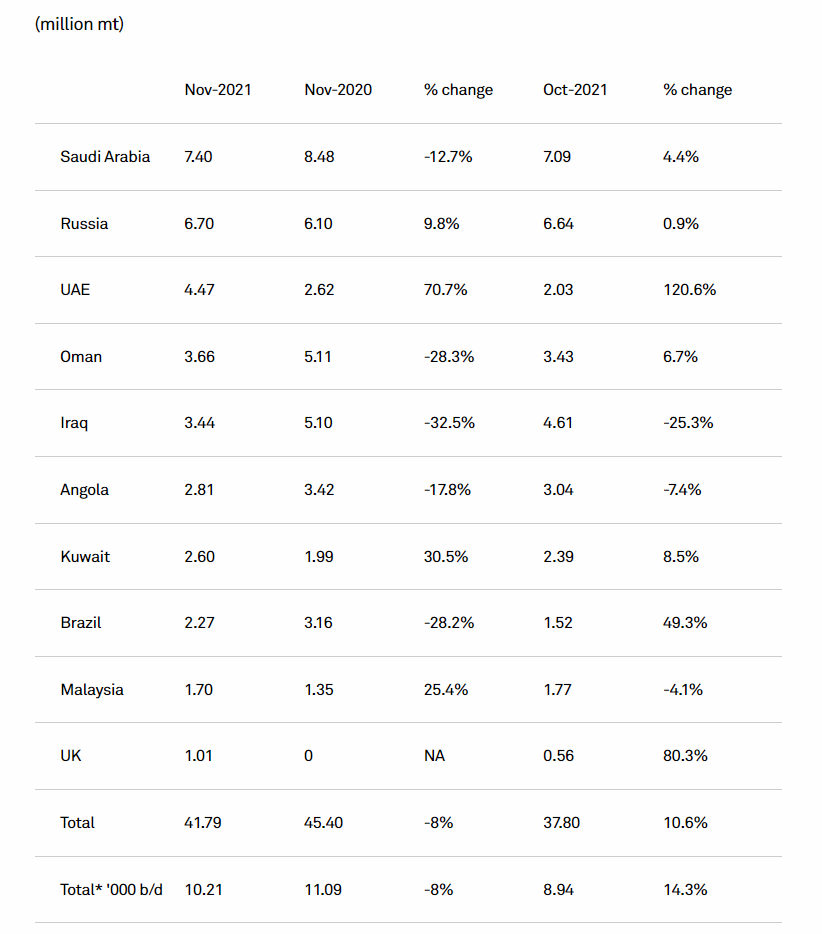
Task: Click the Total 41.79 value
Action: click(x=203, y=823)
